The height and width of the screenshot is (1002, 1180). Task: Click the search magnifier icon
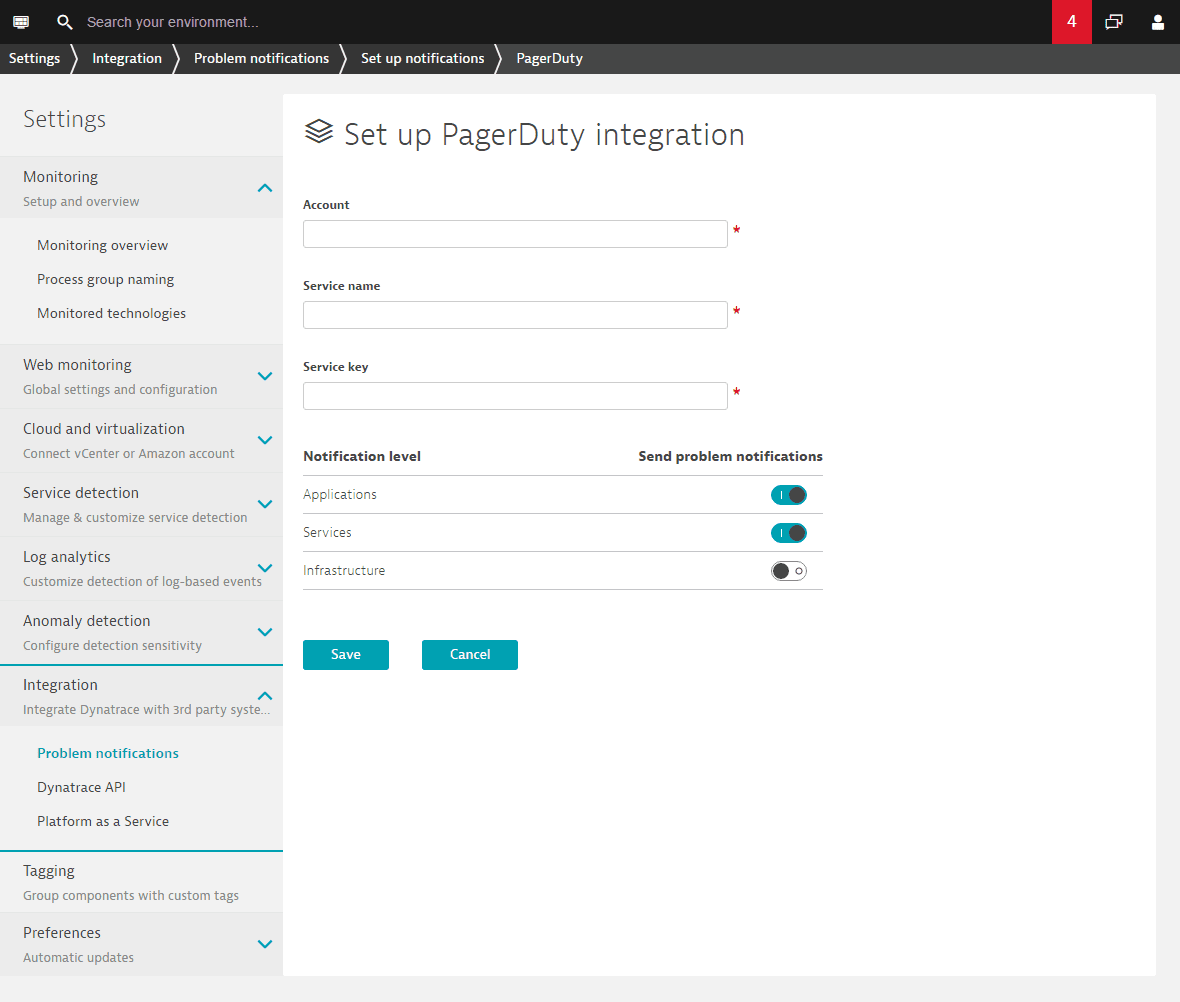[x=65, y=22]
